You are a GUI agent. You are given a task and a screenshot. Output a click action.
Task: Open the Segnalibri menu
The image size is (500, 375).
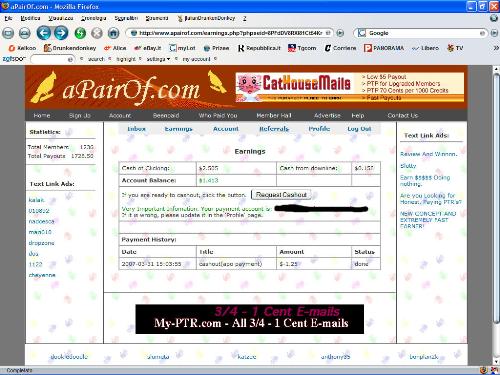(x=126, y=18)
